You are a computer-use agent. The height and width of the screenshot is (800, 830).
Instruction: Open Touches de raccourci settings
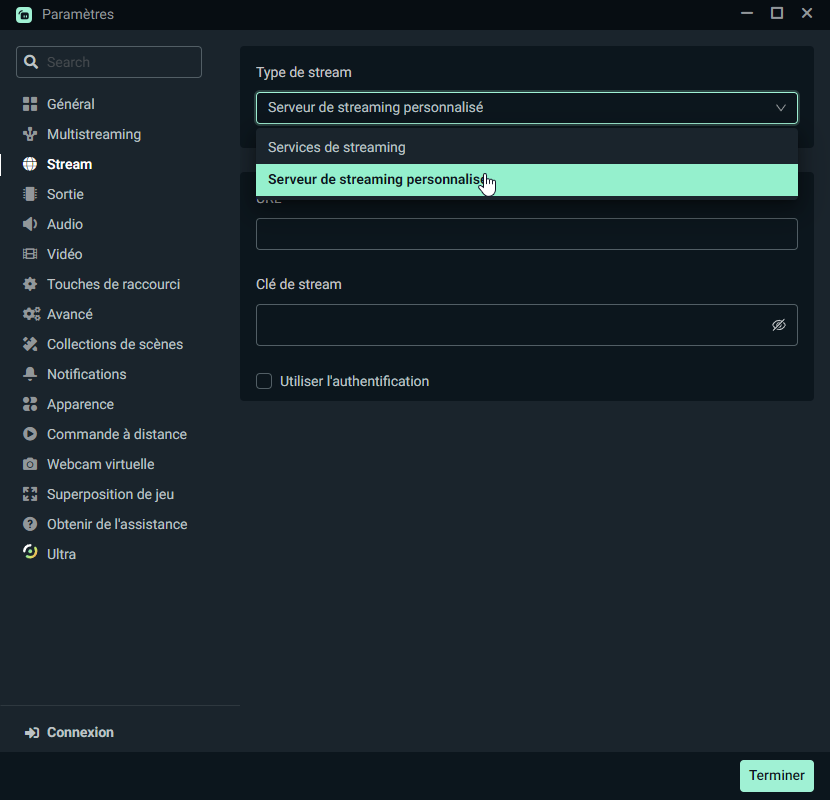coord(113,284)
